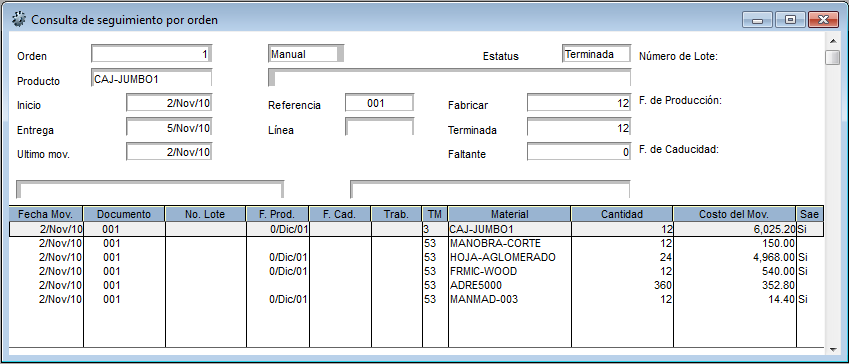Click the No. Lote column header
The width and height of the screenshot is (849, 364).
tap(206, 214)
